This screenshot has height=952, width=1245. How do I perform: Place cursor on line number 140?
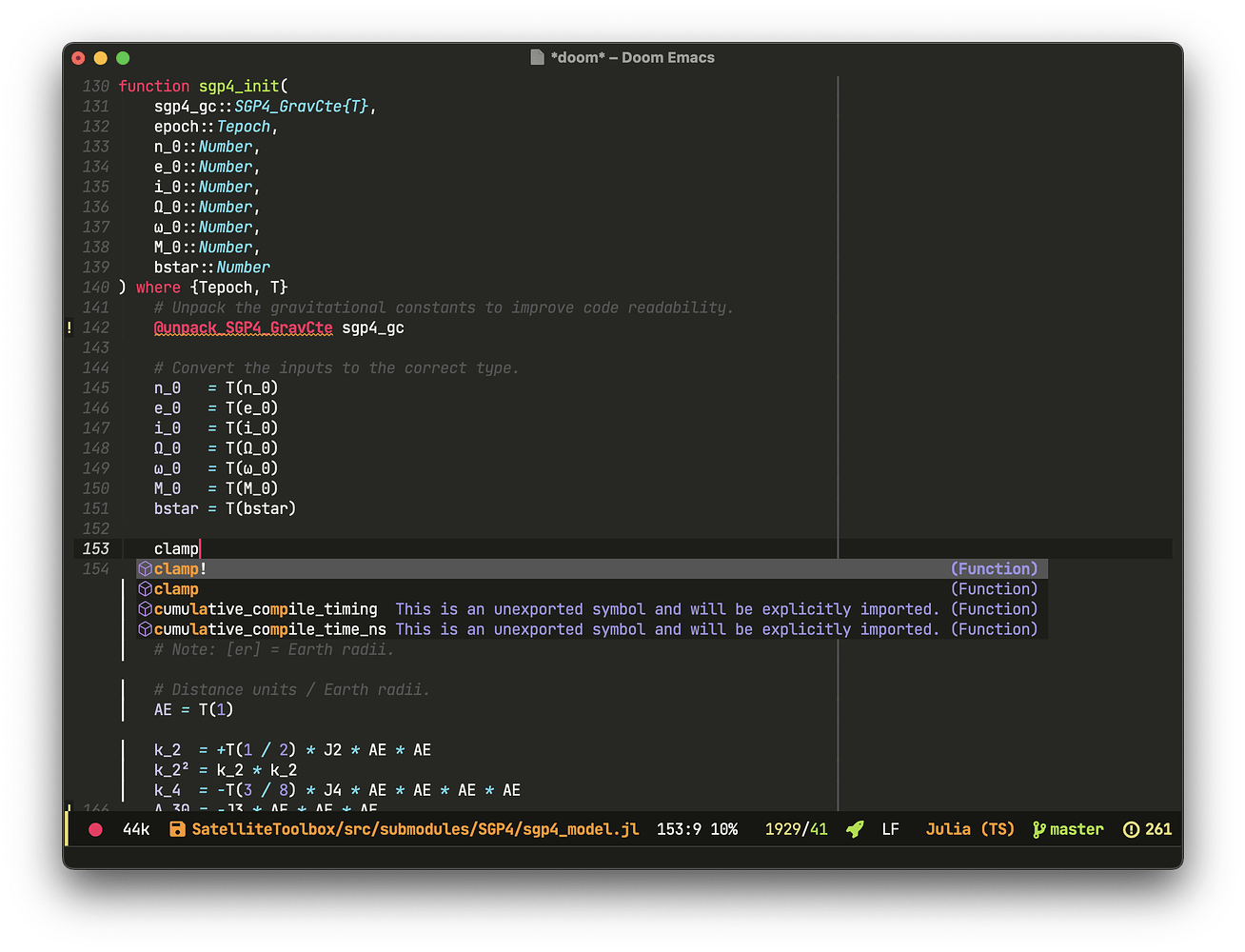point(95,288)
